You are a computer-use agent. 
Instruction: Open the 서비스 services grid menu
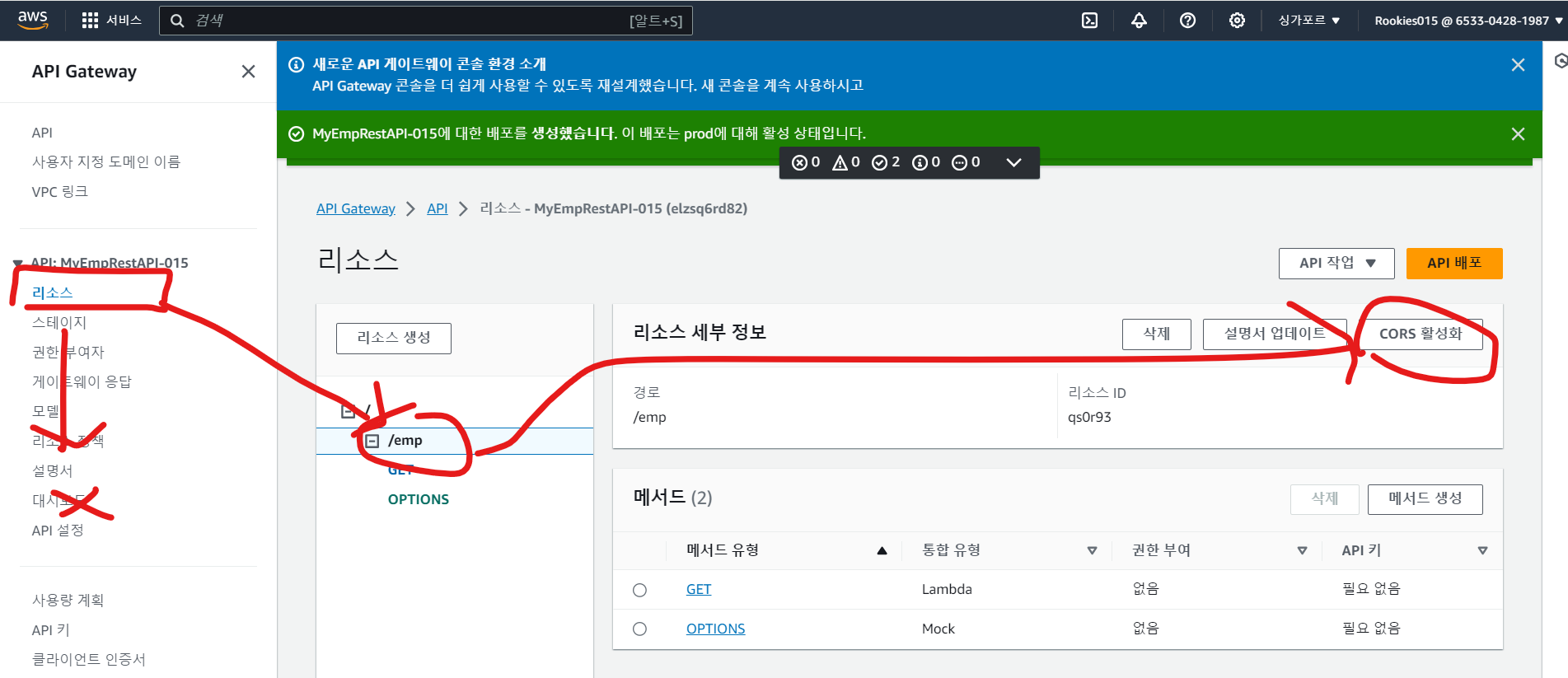pos(112,21)
